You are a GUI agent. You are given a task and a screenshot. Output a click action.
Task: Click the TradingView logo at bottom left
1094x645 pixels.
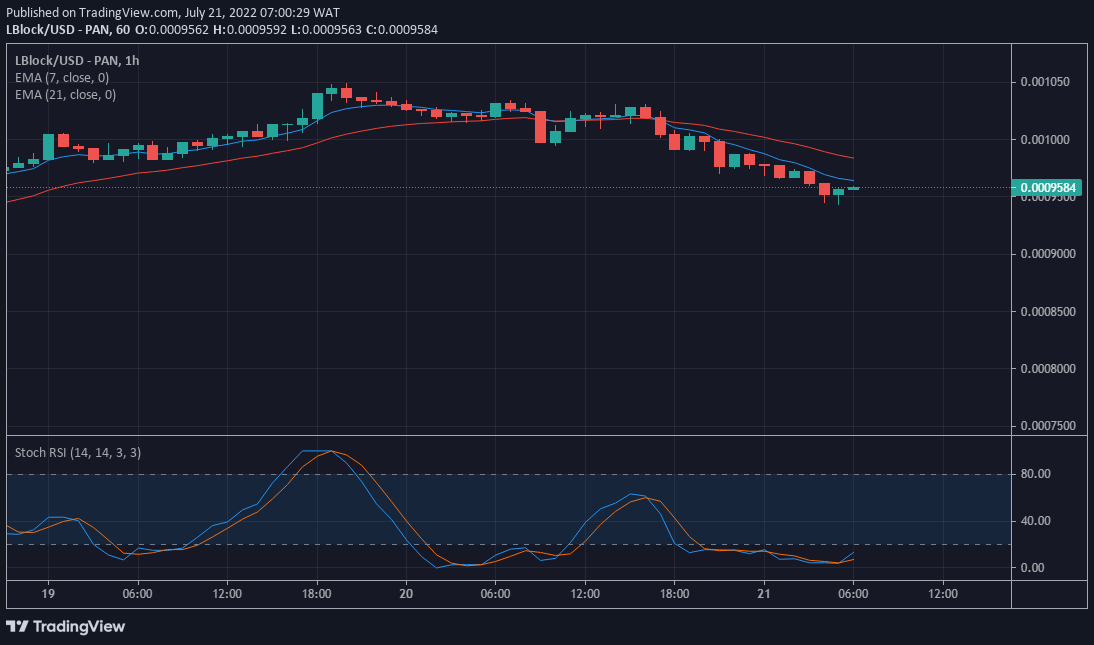[66, 626]
